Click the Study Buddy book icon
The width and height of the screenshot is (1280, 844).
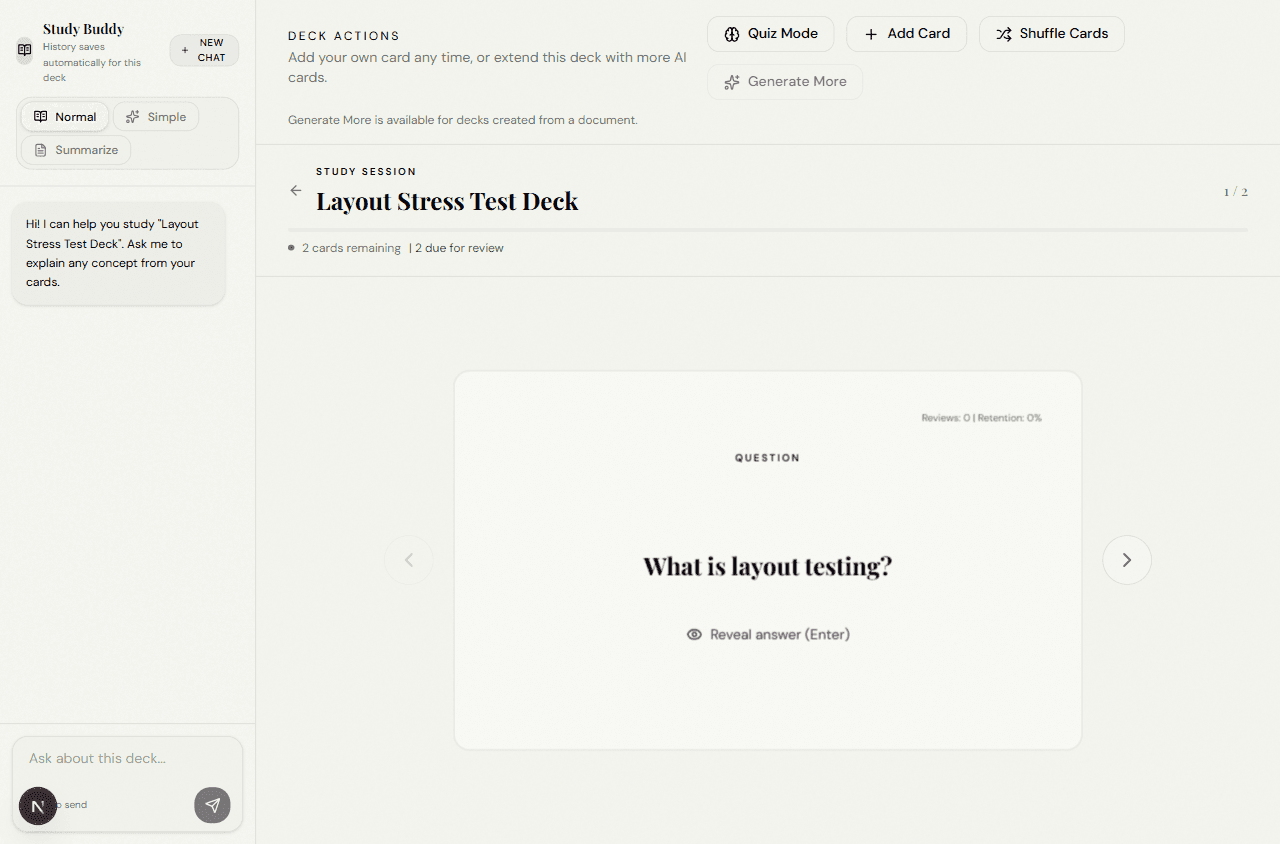[25, 50]
